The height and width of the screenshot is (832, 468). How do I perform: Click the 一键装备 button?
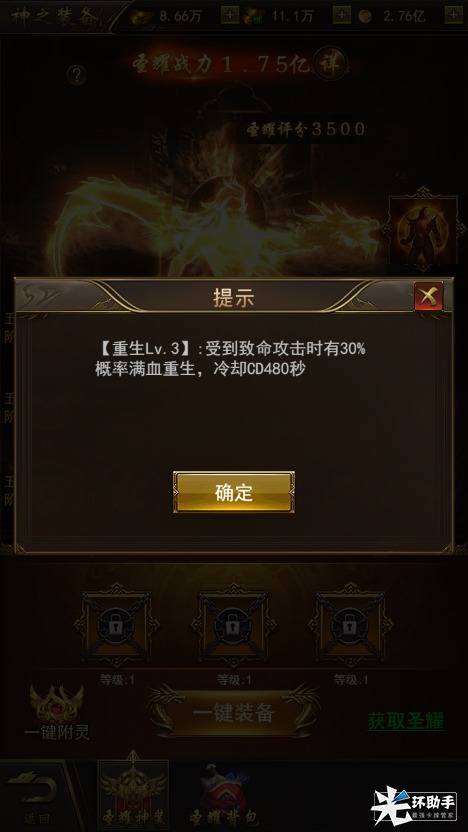[233, 713]
